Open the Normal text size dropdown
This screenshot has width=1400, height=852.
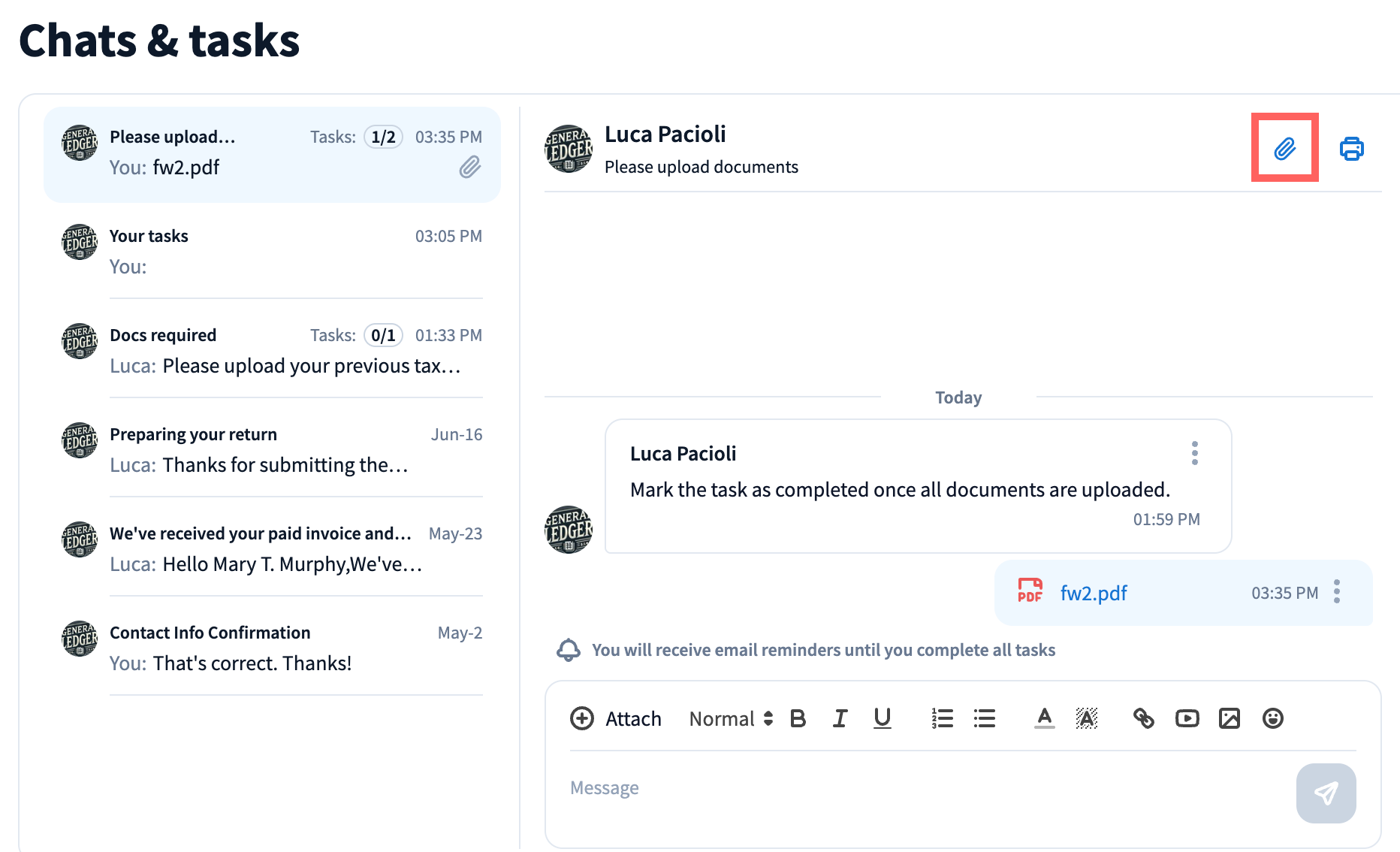(x=731, y=719)
